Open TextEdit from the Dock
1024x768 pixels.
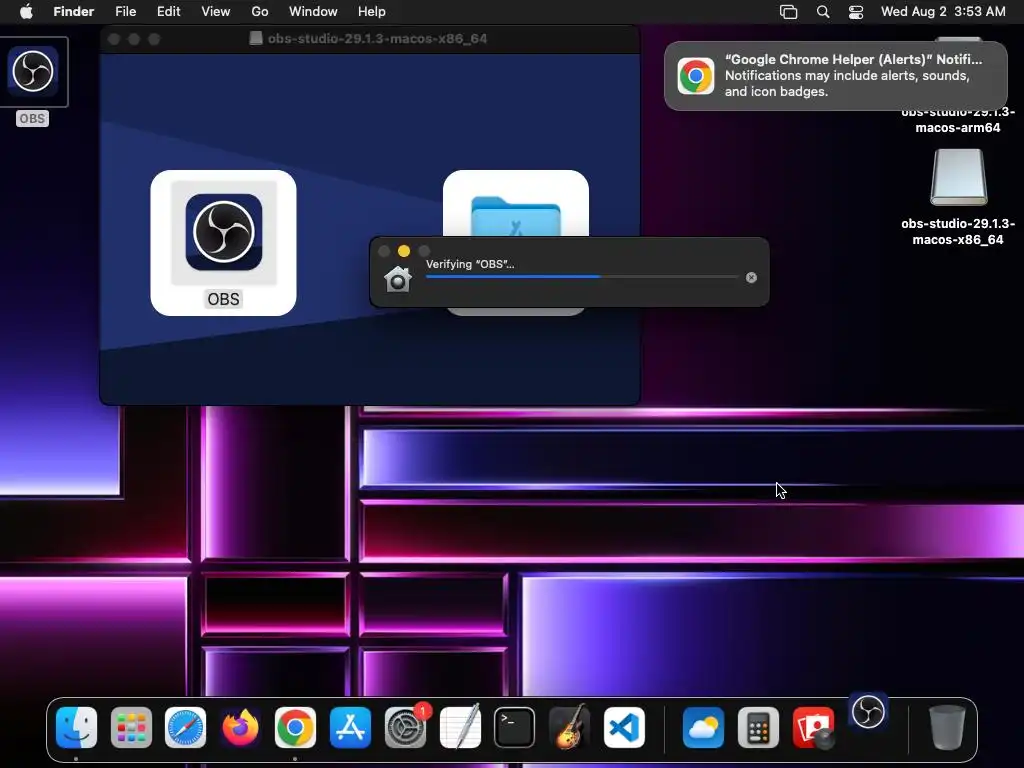tap(460, 728)
